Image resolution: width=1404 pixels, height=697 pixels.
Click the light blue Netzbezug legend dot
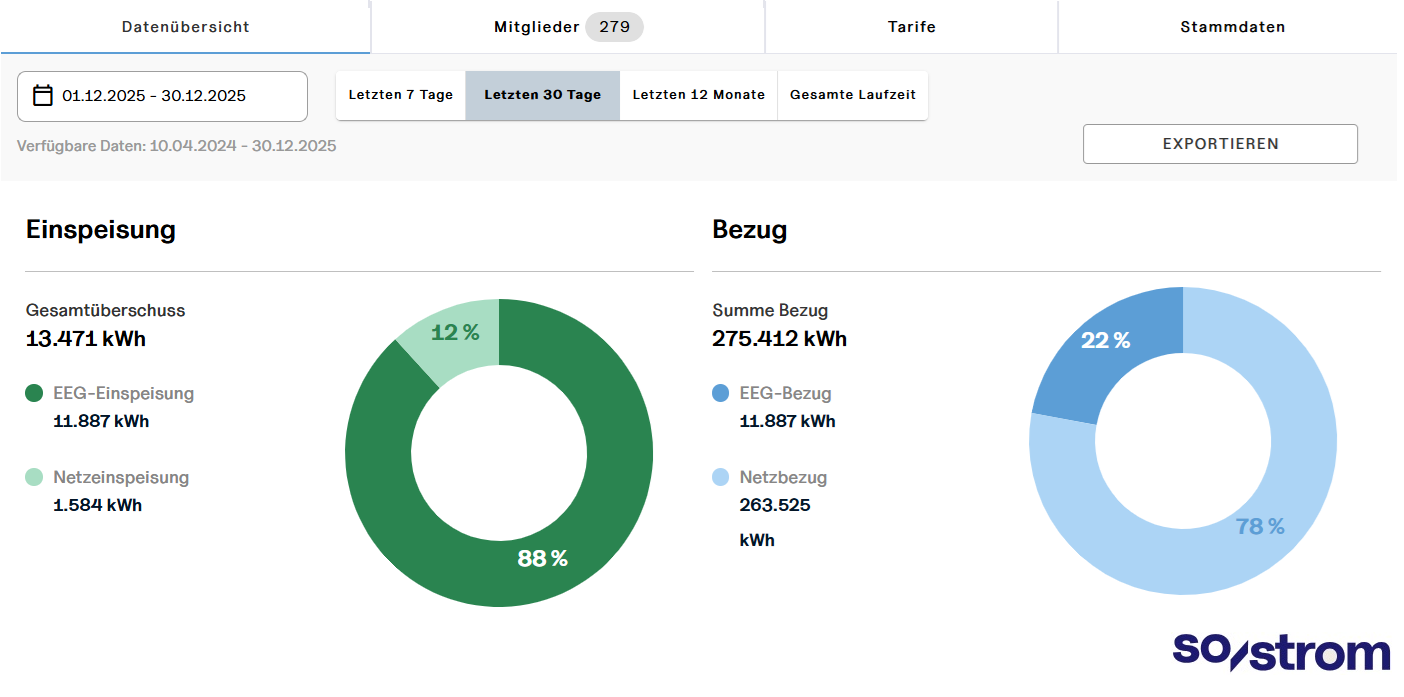coord(720,477)
